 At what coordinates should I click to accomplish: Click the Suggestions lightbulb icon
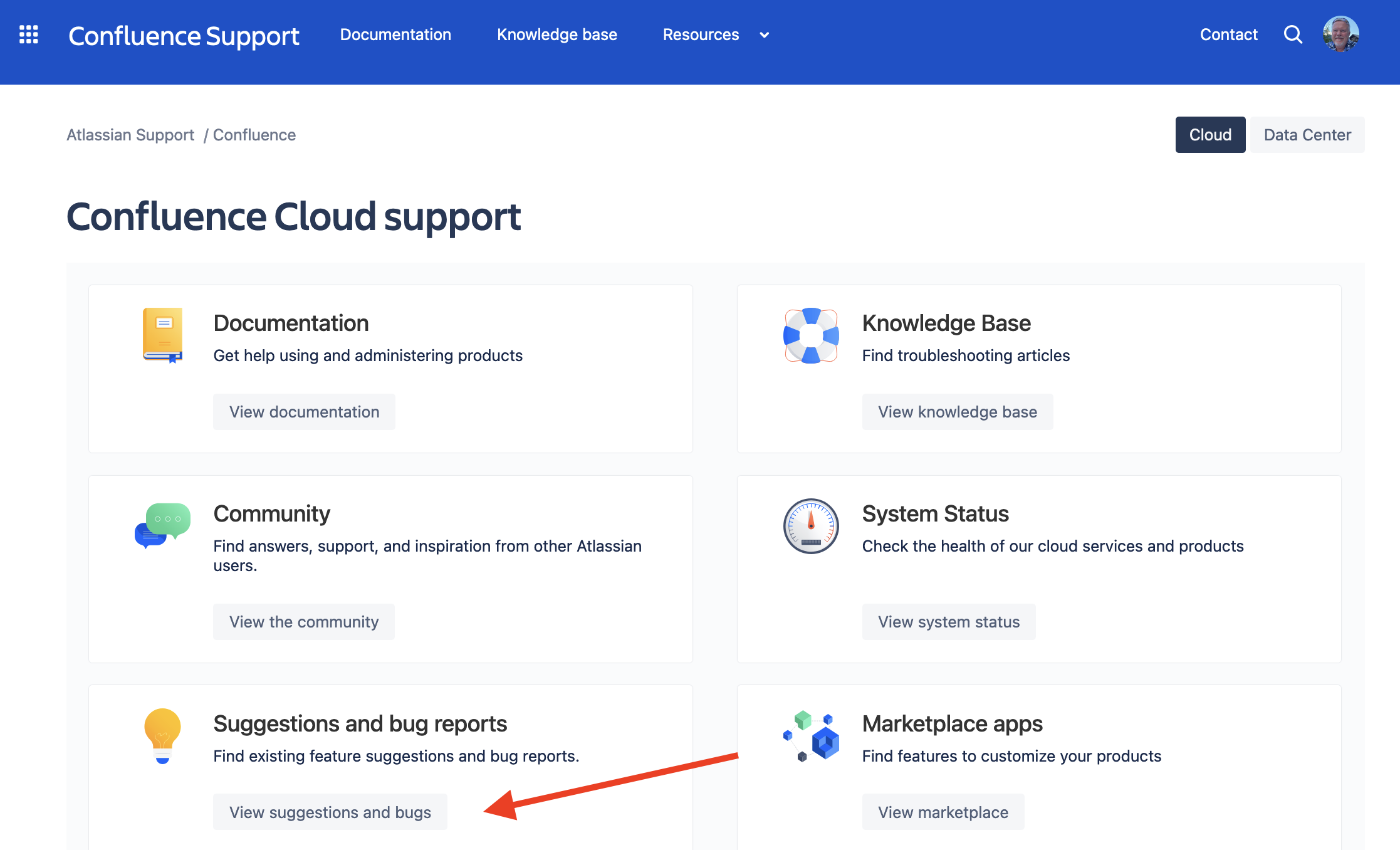point(162,737)
